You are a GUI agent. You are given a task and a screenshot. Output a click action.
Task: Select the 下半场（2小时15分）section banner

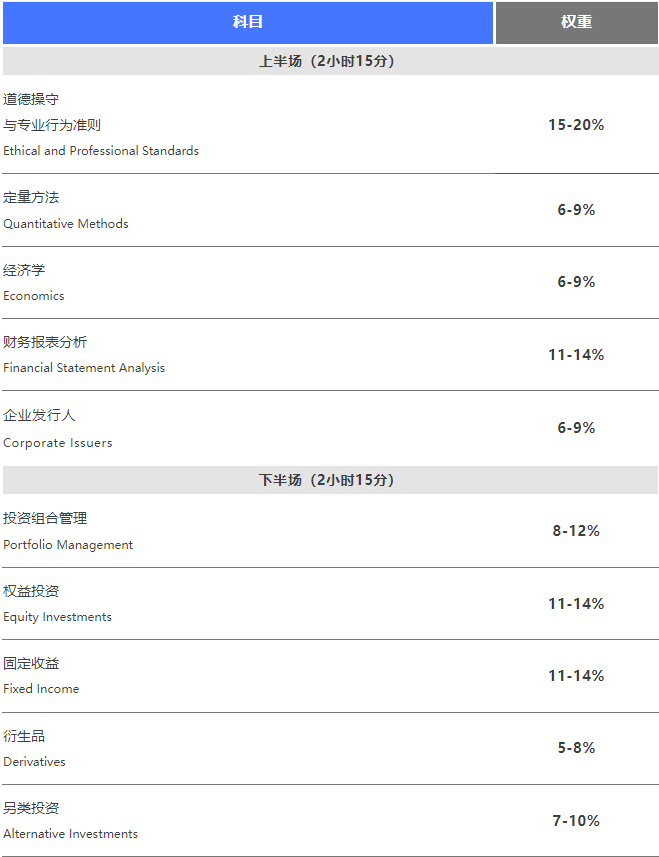pos(330,480)
